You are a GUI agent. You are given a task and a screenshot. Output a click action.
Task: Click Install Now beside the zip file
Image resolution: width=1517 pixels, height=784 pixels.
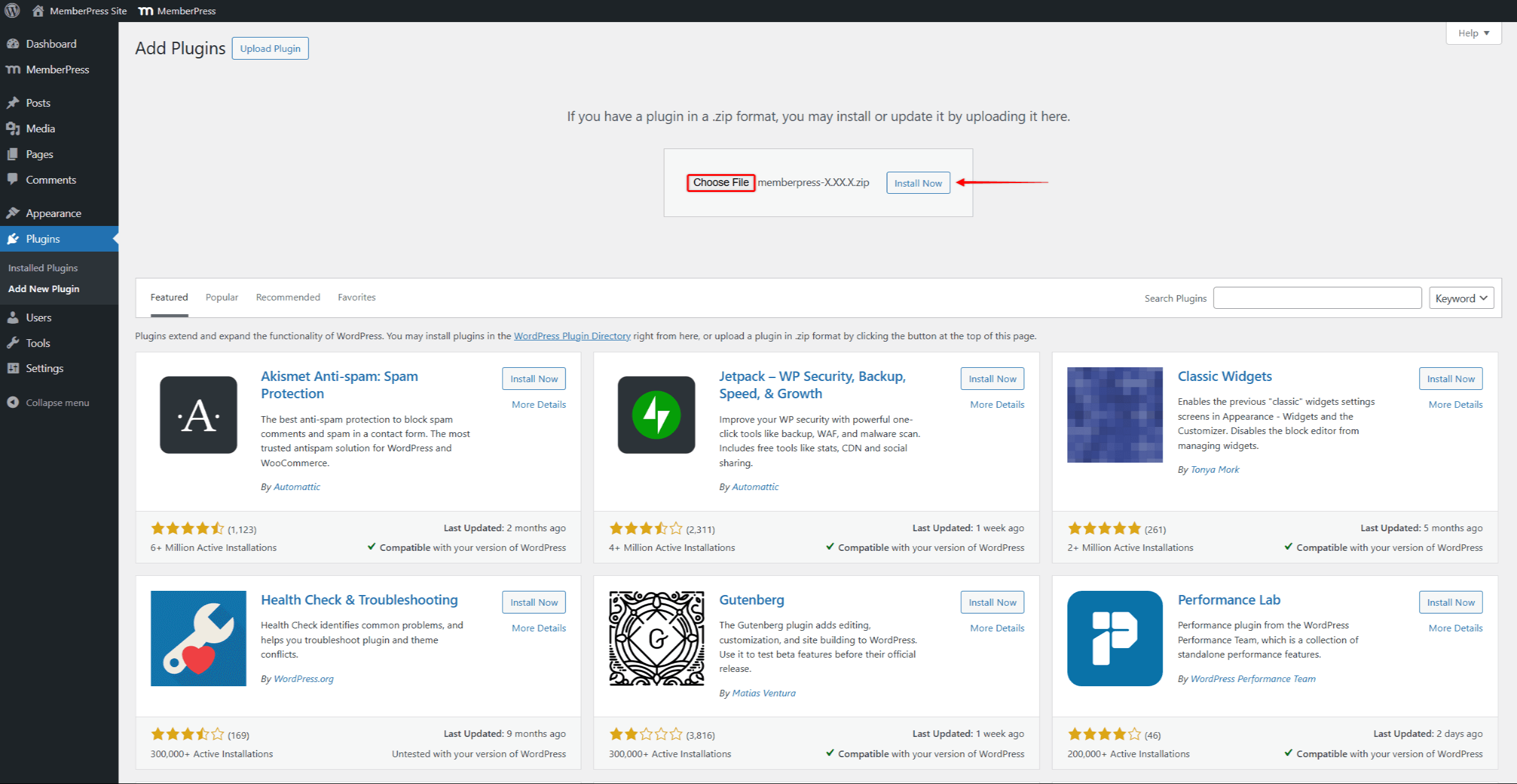pos(918,183)
